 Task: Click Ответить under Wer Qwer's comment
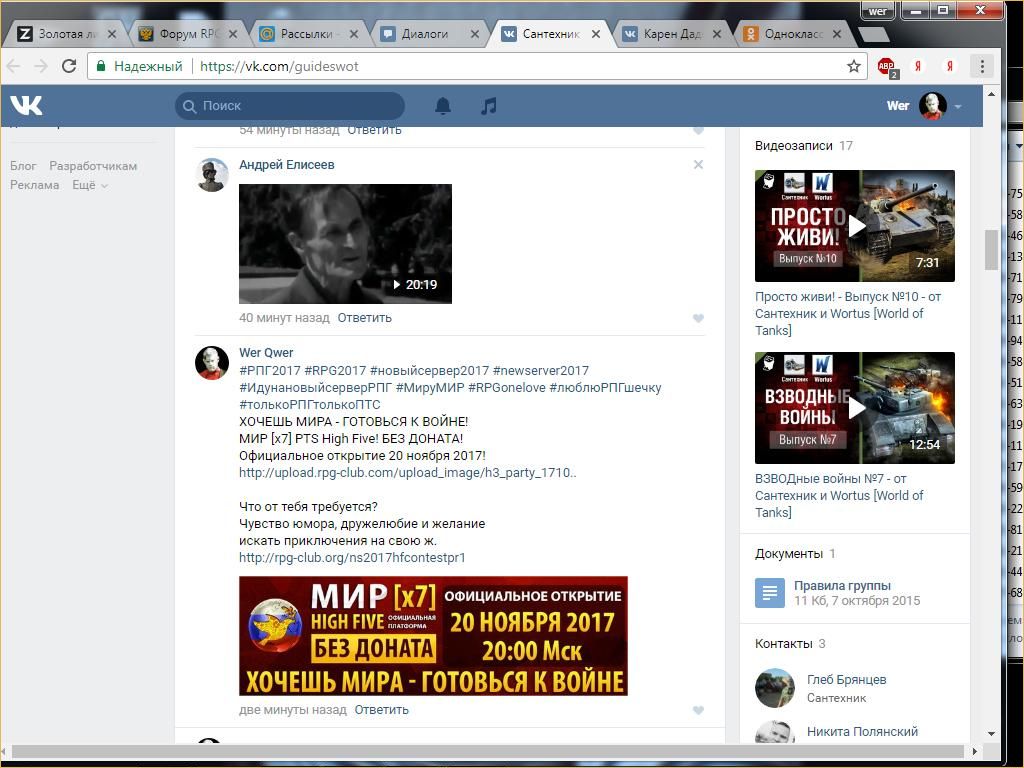(381, 709)
